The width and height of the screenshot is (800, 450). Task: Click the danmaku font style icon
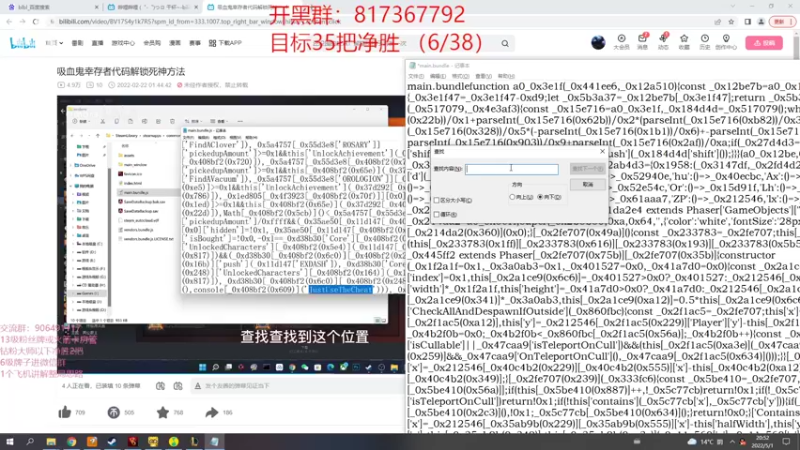pyautogui.click(x=198, y=386)
